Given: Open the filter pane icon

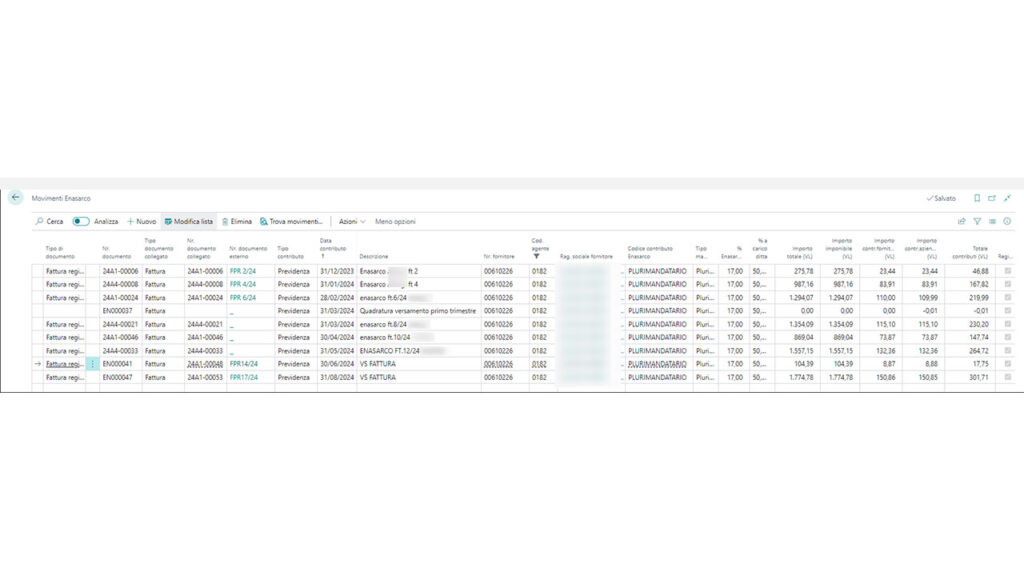Looking at the screenshot, I should pos(978,221).
